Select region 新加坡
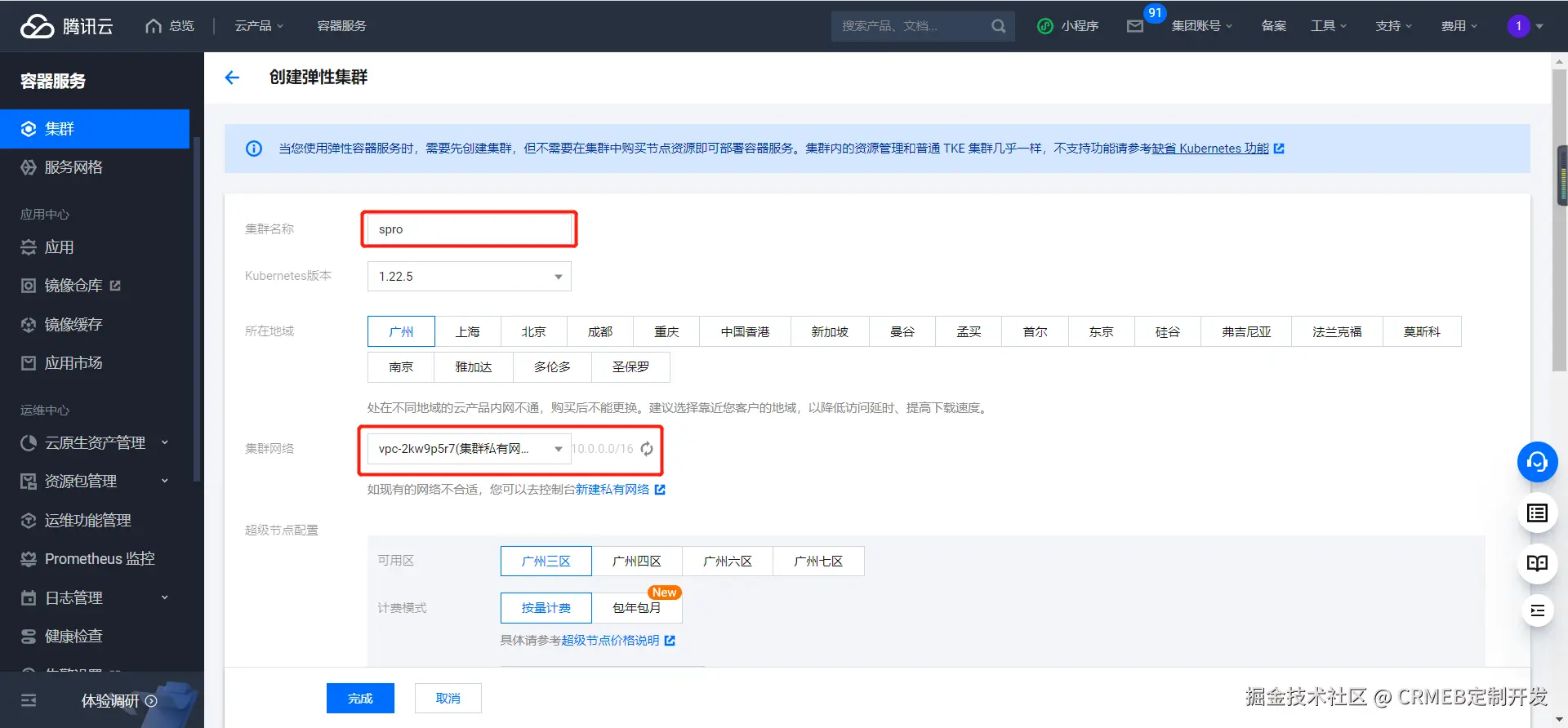Viewport: 1568px width, 728px height. [830, 332]
